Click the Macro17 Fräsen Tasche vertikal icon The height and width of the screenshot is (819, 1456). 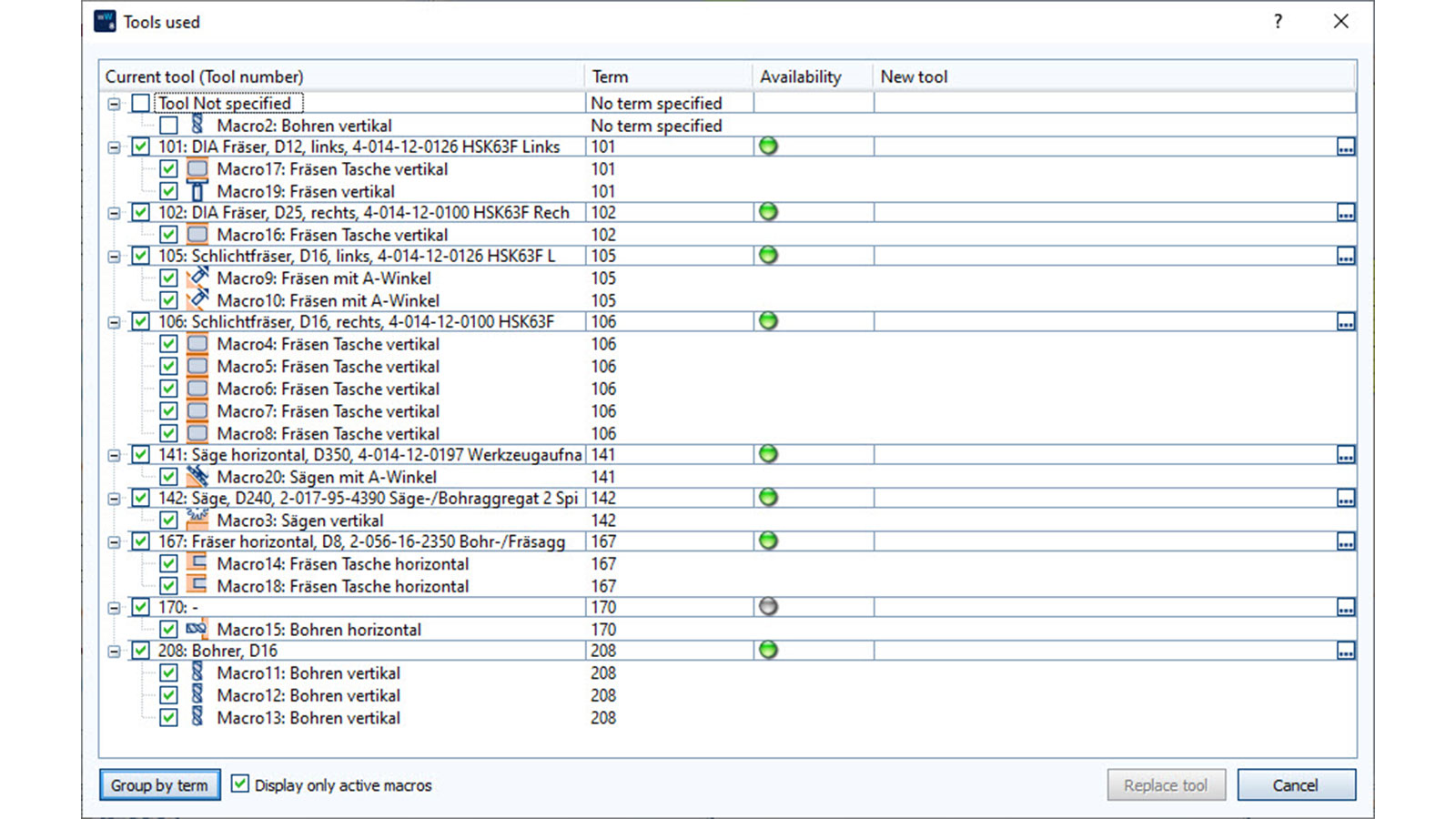click(x=197, y=169)
